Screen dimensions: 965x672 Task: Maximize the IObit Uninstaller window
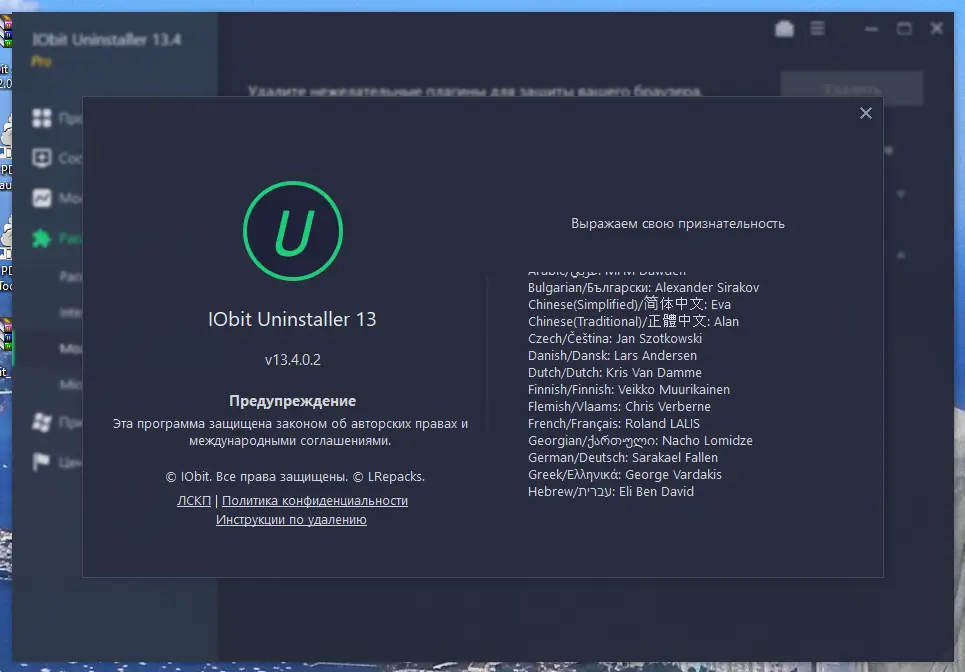904,28
